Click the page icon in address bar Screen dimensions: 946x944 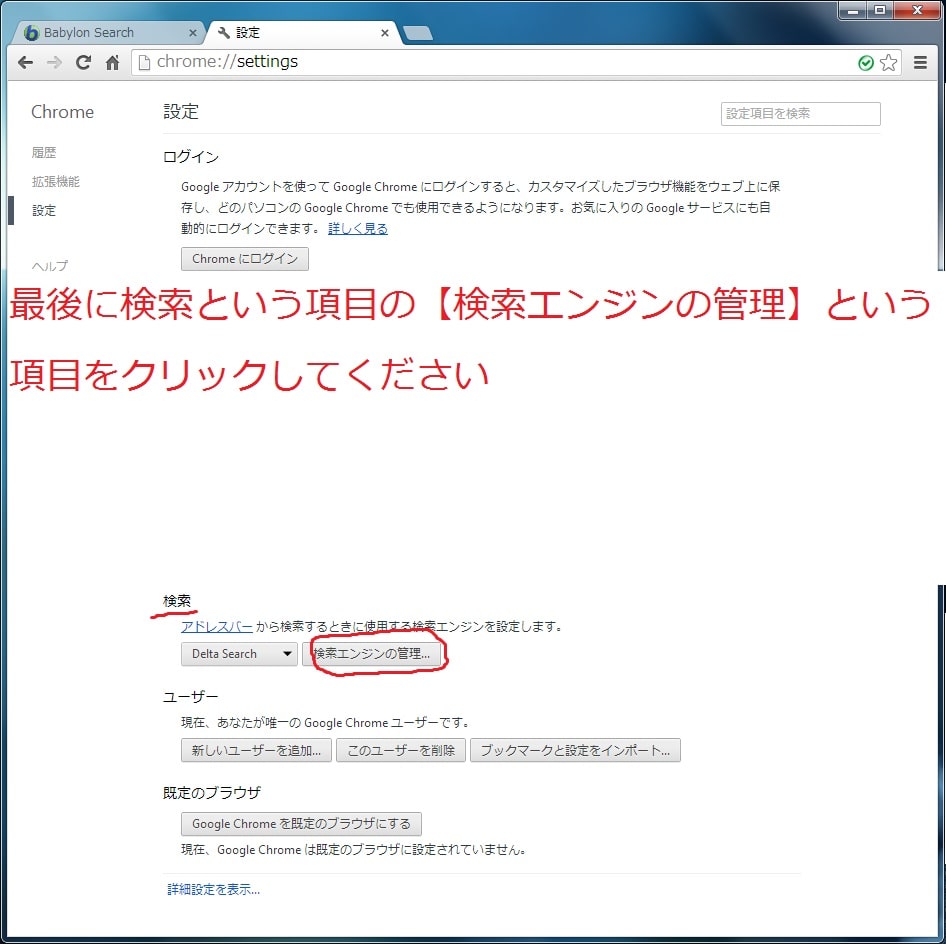pyautogui.click(x=144, y=62)
